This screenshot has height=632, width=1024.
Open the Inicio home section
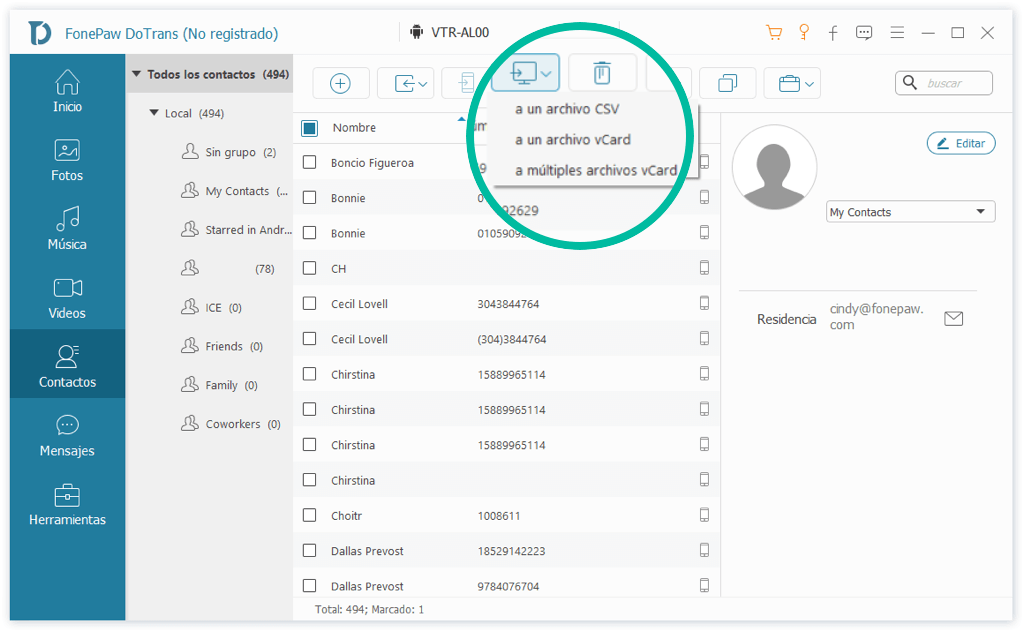coord(67,91)
